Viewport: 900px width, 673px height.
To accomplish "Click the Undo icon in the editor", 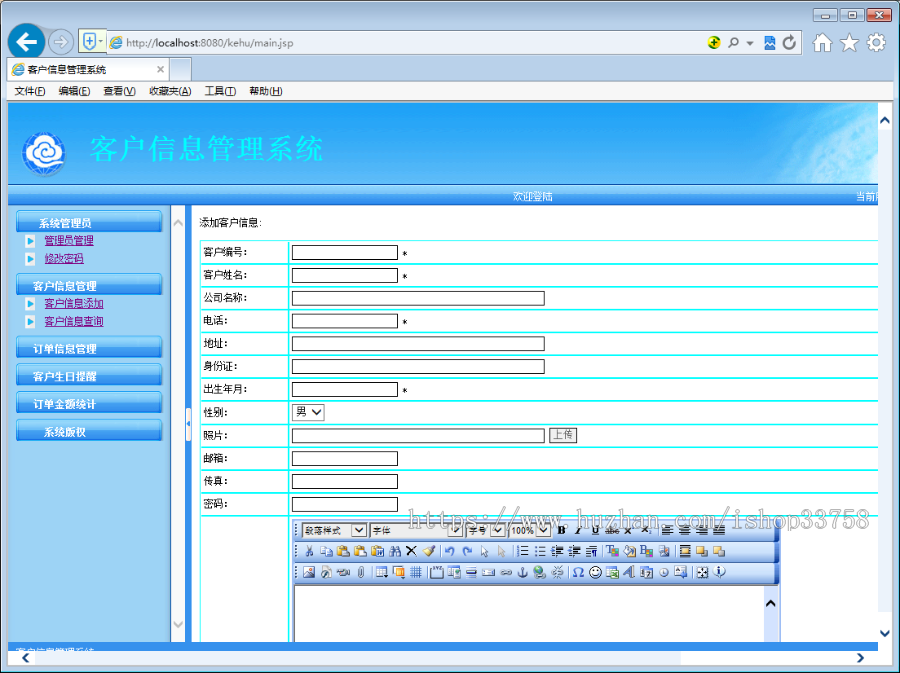I will click(448, 551).
